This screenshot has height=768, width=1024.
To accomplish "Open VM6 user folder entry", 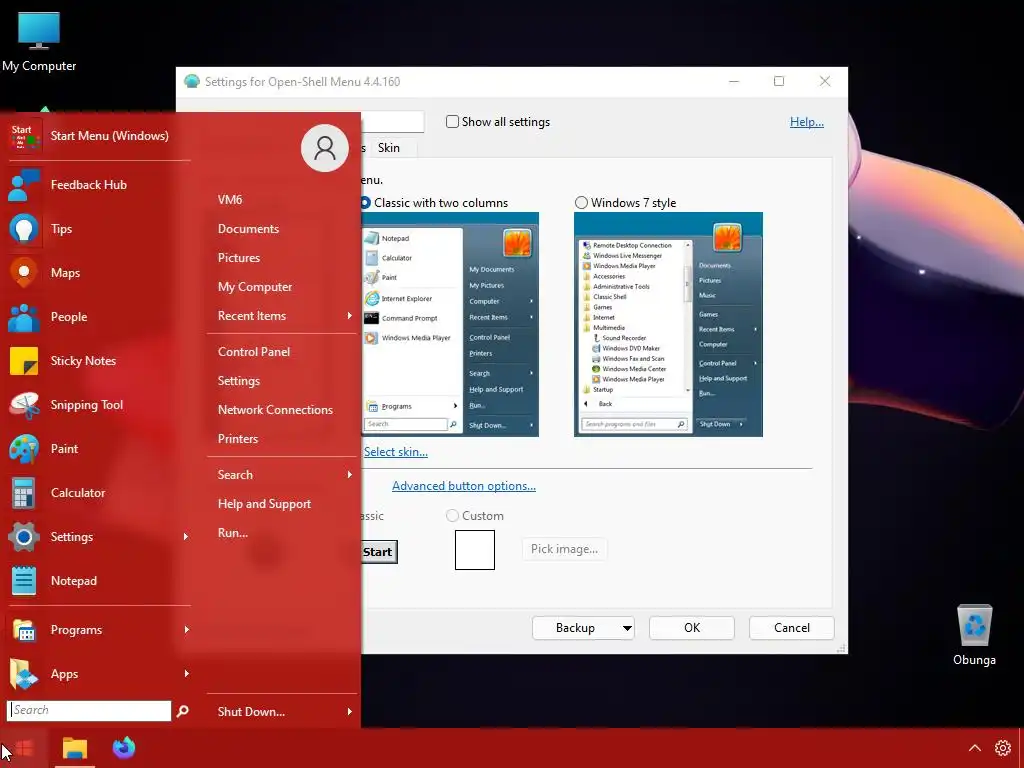I will pos(230,200).
